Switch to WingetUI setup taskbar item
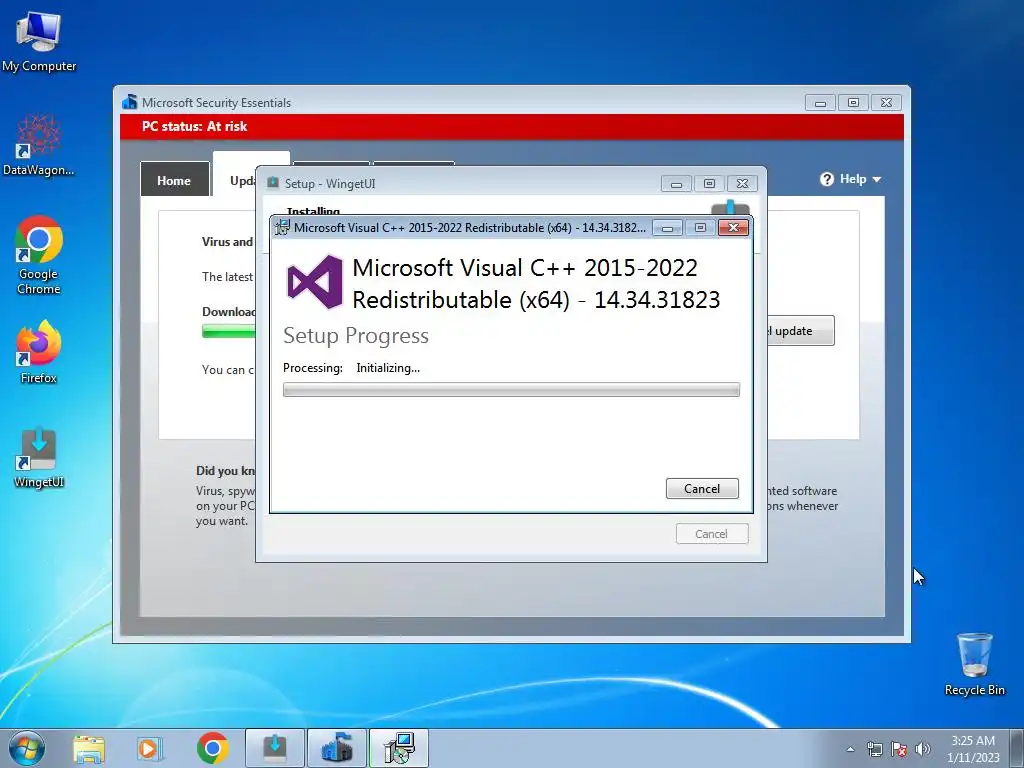The height and width of the screenshot is (768, 1024). 274,748
